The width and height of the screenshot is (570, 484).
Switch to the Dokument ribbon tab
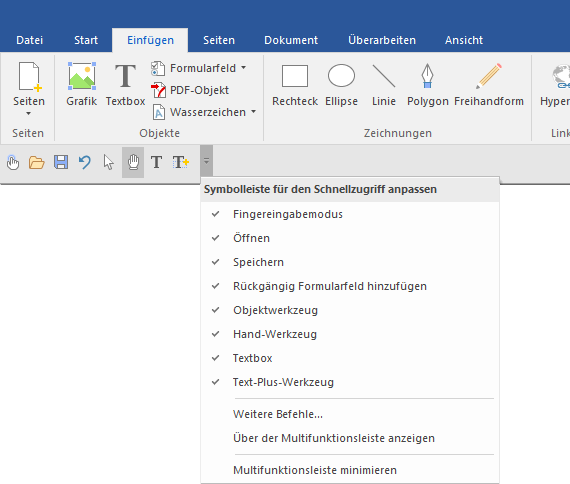[291, 40]
